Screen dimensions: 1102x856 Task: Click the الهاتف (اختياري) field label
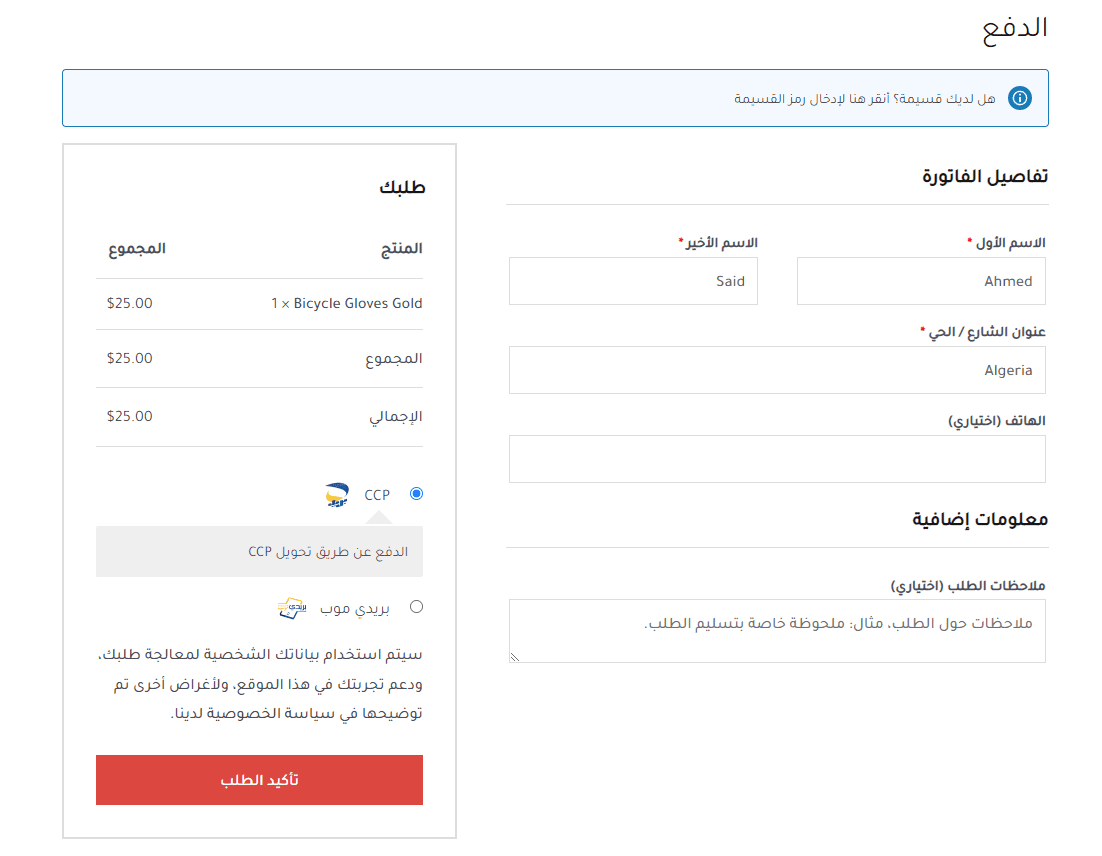click(996, 421)
